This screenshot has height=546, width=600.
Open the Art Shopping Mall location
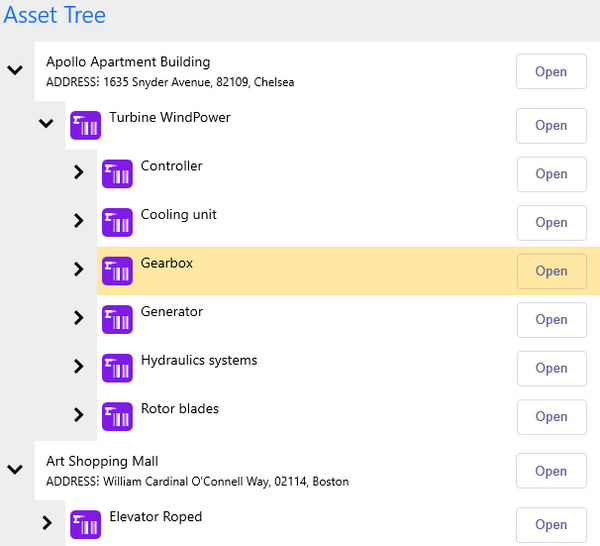pyautogui.click(x=551, y=471)
